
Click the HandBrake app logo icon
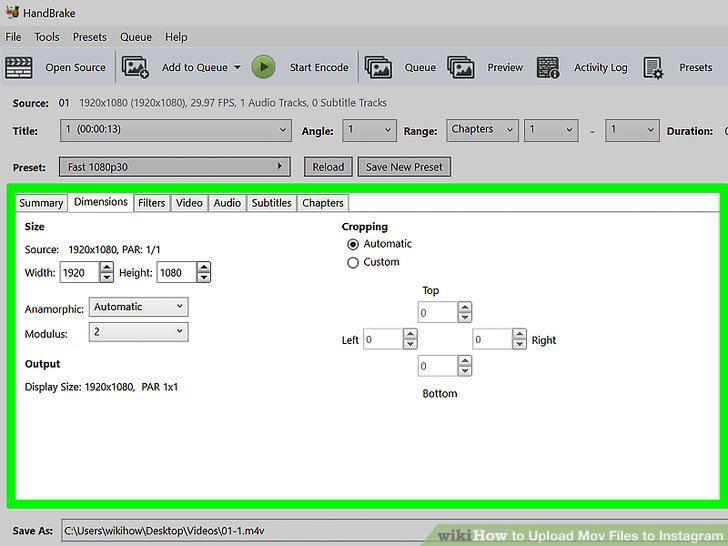[x=12, y=11]
